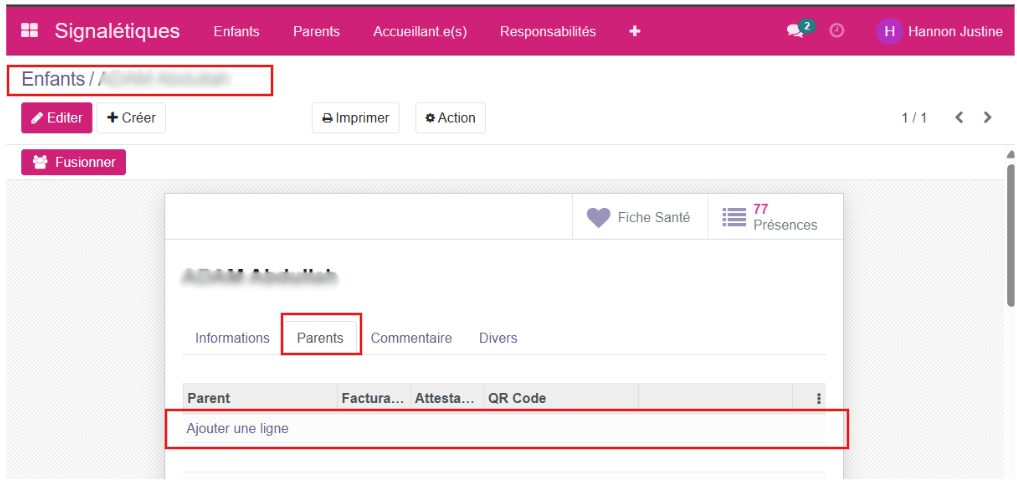Switch to the Informations tab
1017x485 pixels.
click(232, 338)
